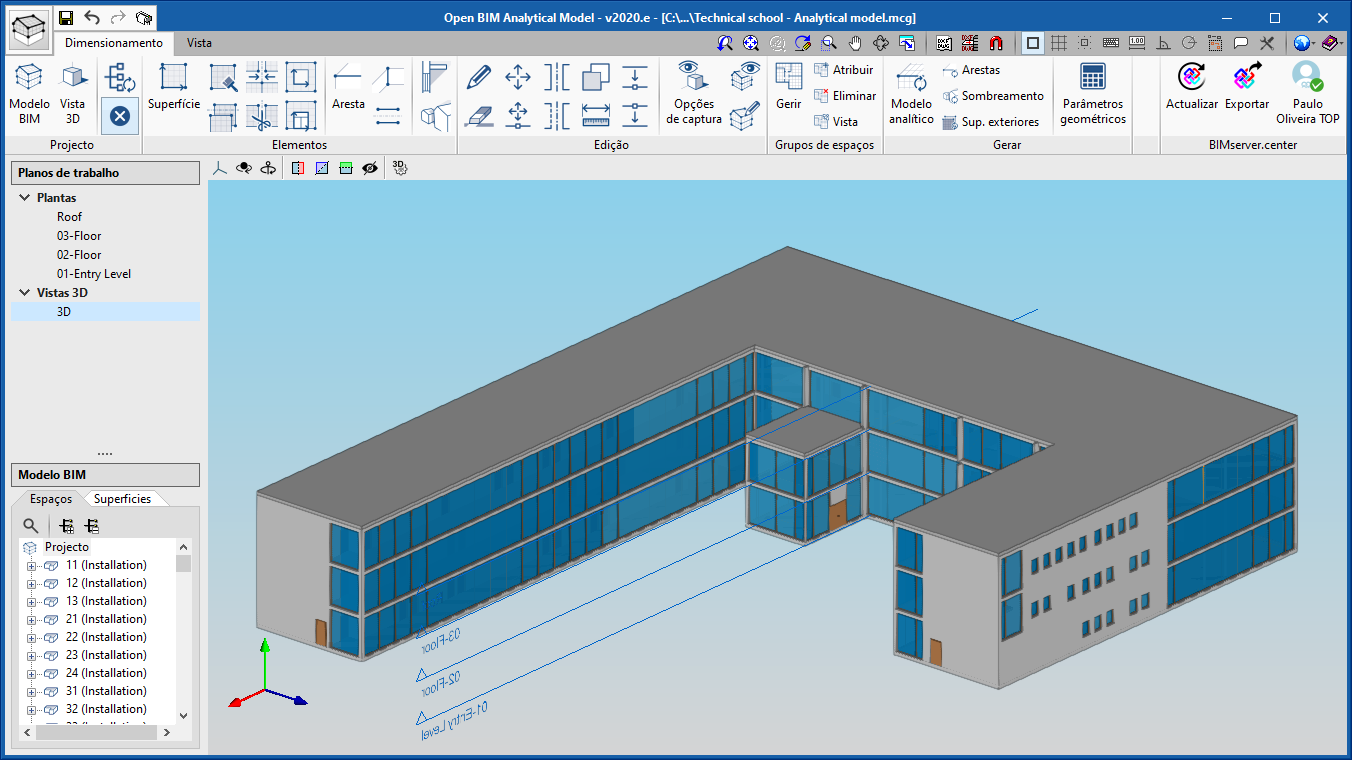Pick the eraser tool in Edição group
The image size is (1352, 760).
click(478, 116)
